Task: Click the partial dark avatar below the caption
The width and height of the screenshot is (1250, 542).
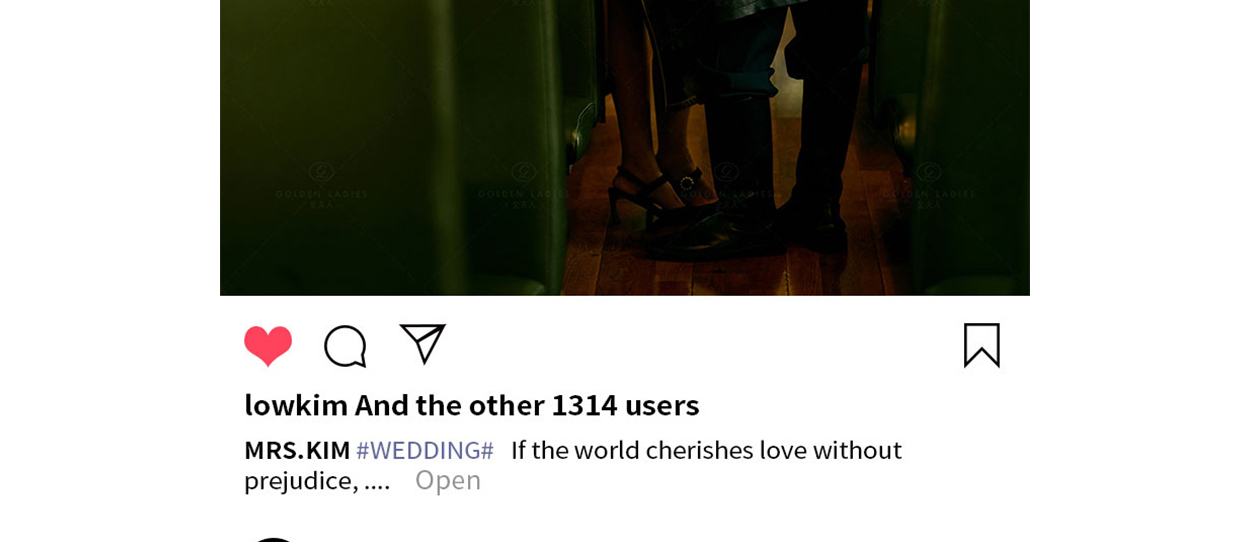Action: 272,539
